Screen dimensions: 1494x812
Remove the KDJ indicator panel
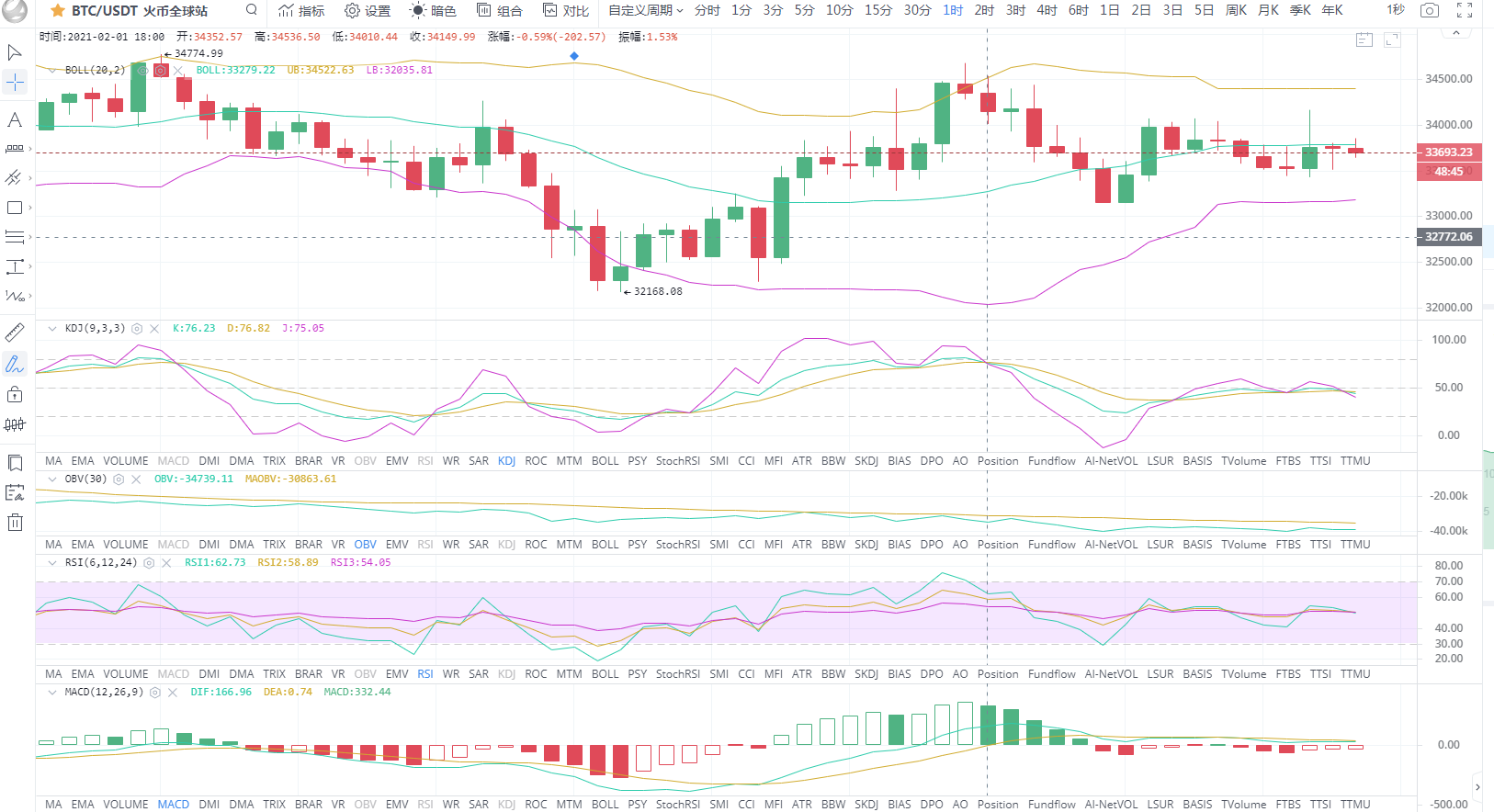click(x=154, y=328)
